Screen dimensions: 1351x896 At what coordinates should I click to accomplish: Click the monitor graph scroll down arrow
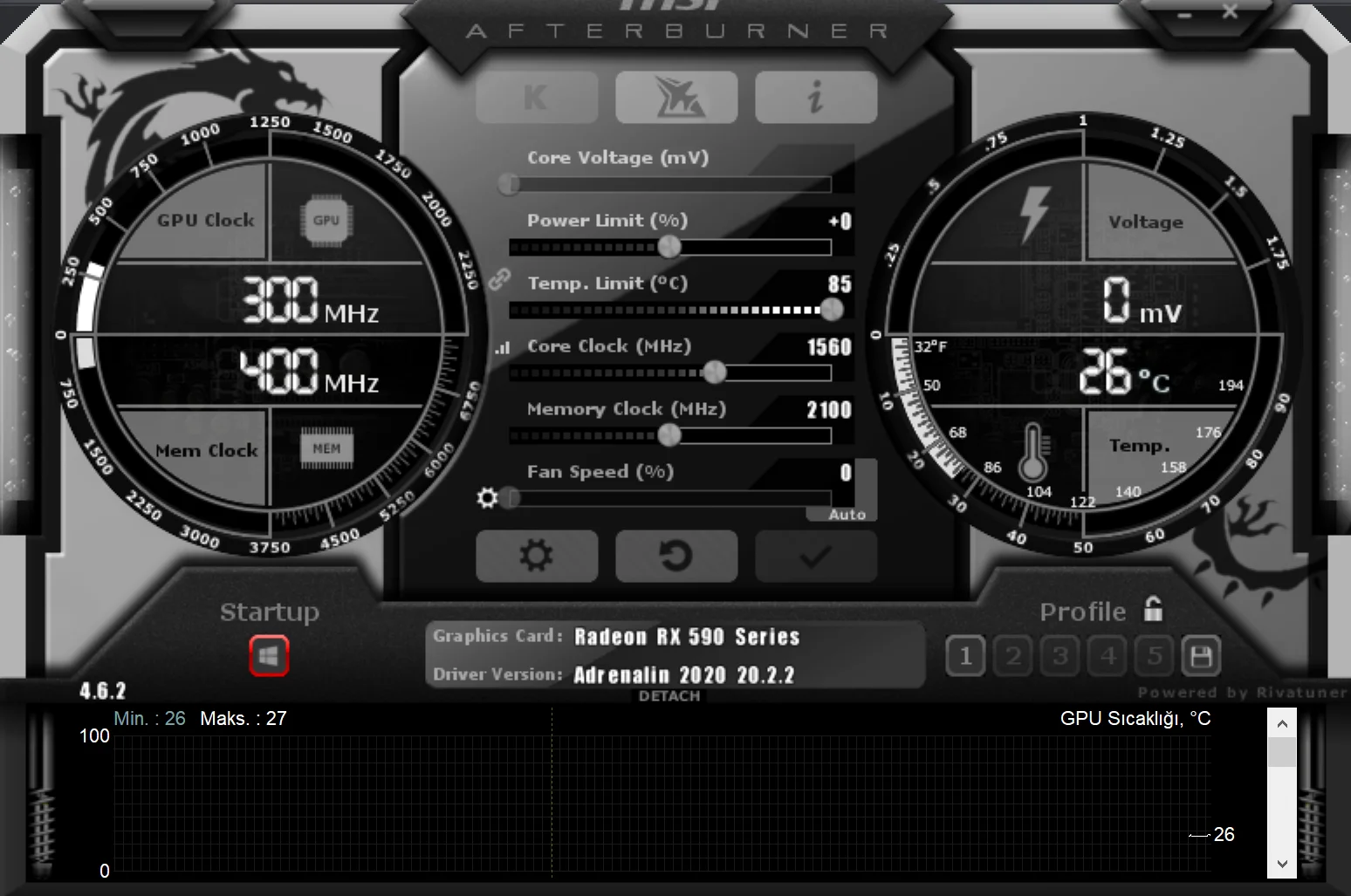click(1282, 864)
